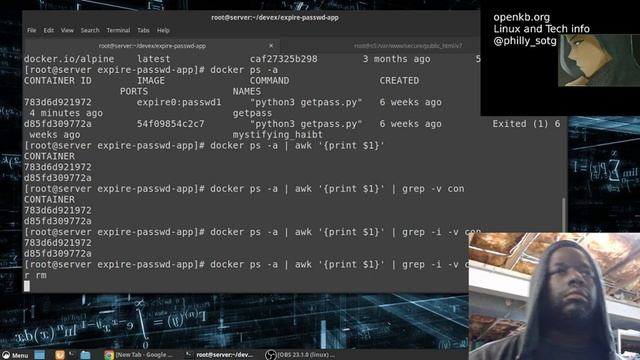
Task: Click the CREATED column header
Action: 399,81
